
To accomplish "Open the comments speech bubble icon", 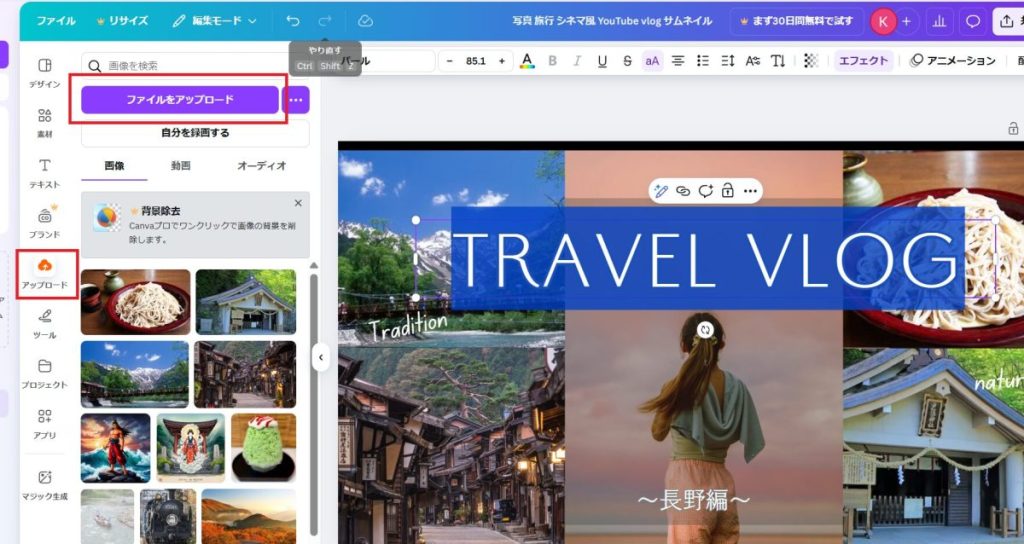I will click(971, 20).
